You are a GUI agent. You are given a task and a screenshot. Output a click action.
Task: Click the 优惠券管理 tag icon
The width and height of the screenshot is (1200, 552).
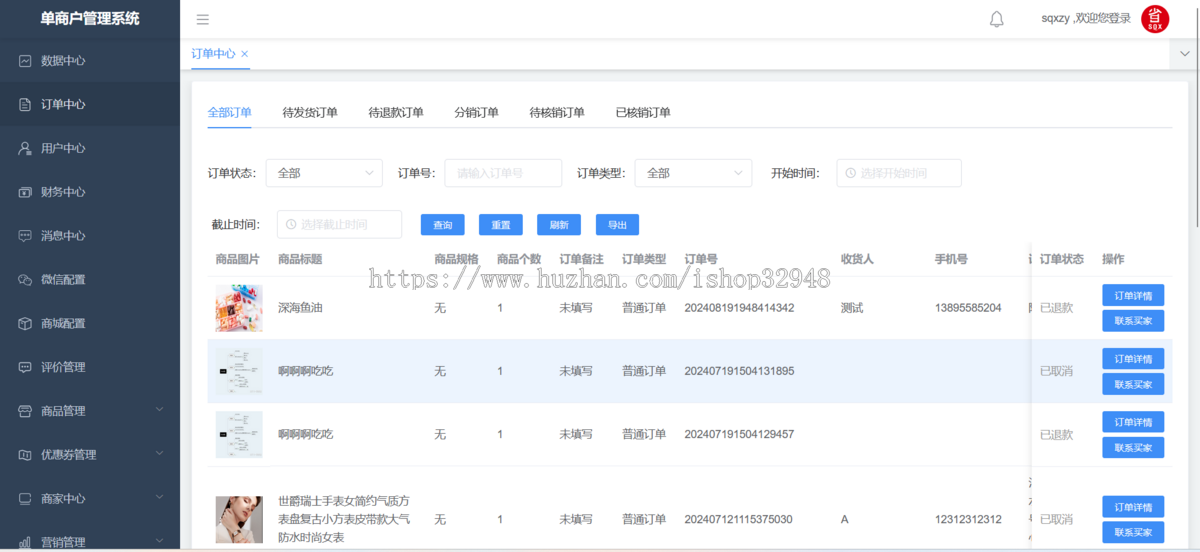pos(25,454)
